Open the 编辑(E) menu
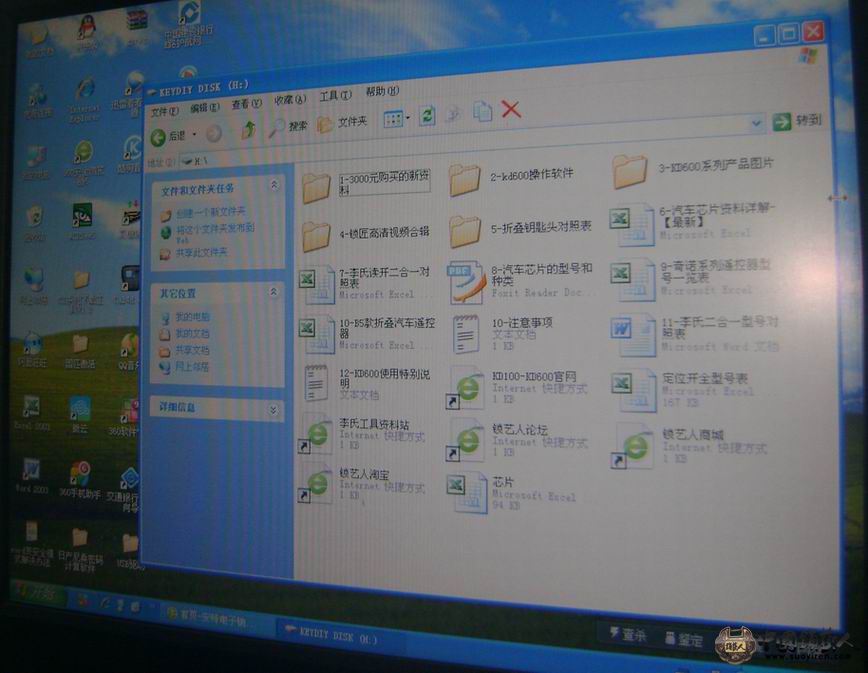868x673 pixels. tap(204, 108)
